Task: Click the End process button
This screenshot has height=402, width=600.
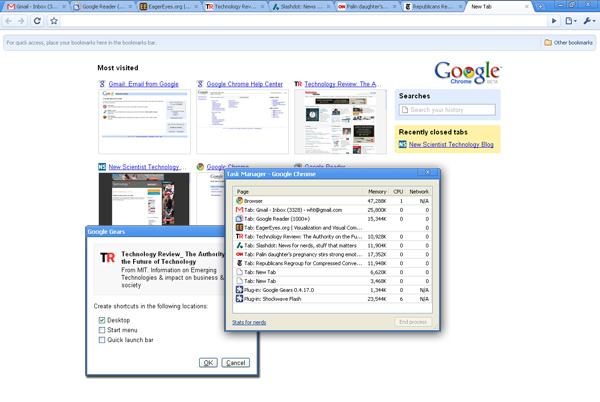Action: (413, 322)
